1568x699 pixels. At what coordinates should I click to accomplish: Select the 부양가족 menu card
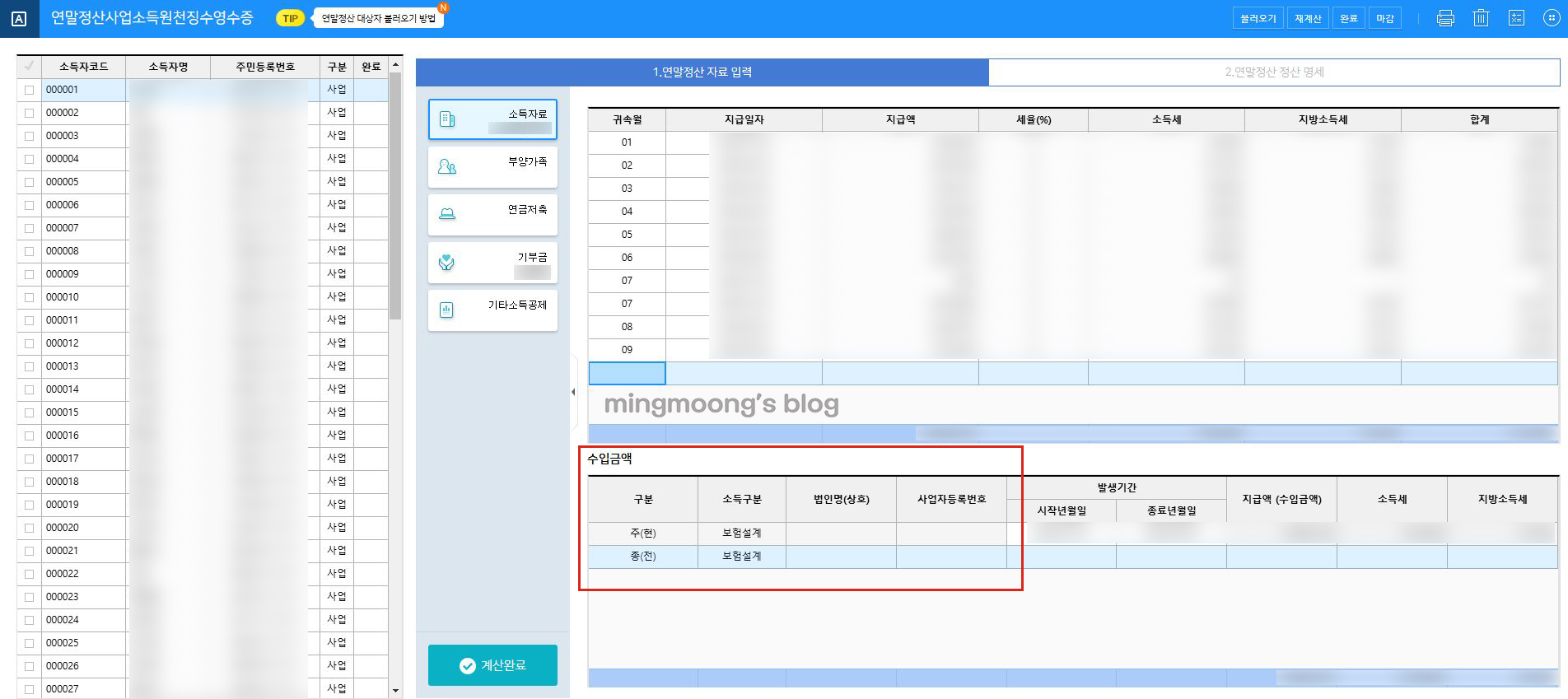(492, 167)
